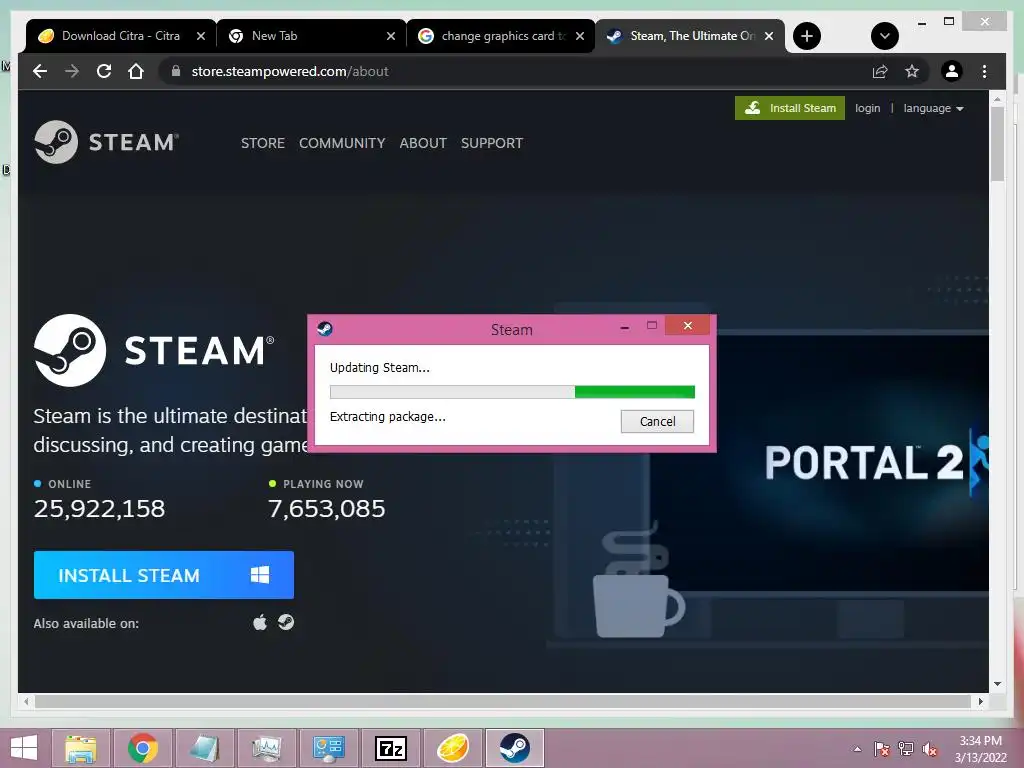Image resolution: width=1024 pixels, height=768 pixels.
Task: Click the taskbar clock showing 3:34 PM
Action: click(x=980, y=749)
